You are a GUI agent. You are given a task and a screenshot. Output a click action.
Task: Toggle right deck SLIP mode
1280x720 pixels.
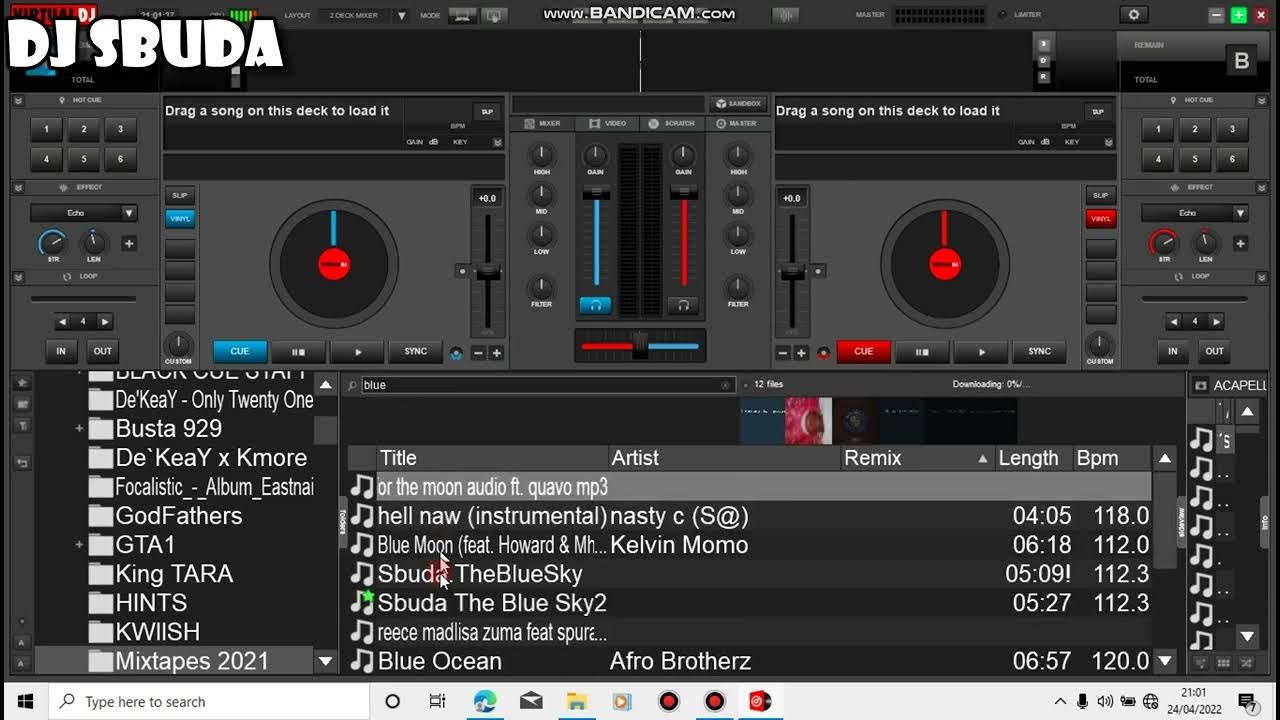pyautogui.click(x=1101, y=196)
